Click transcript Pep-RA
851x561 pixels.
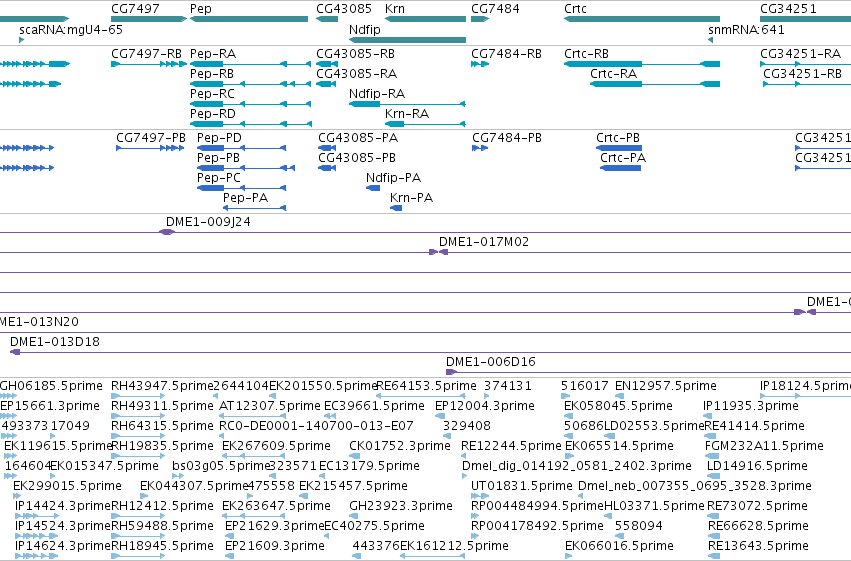click(x=250, y=64)
